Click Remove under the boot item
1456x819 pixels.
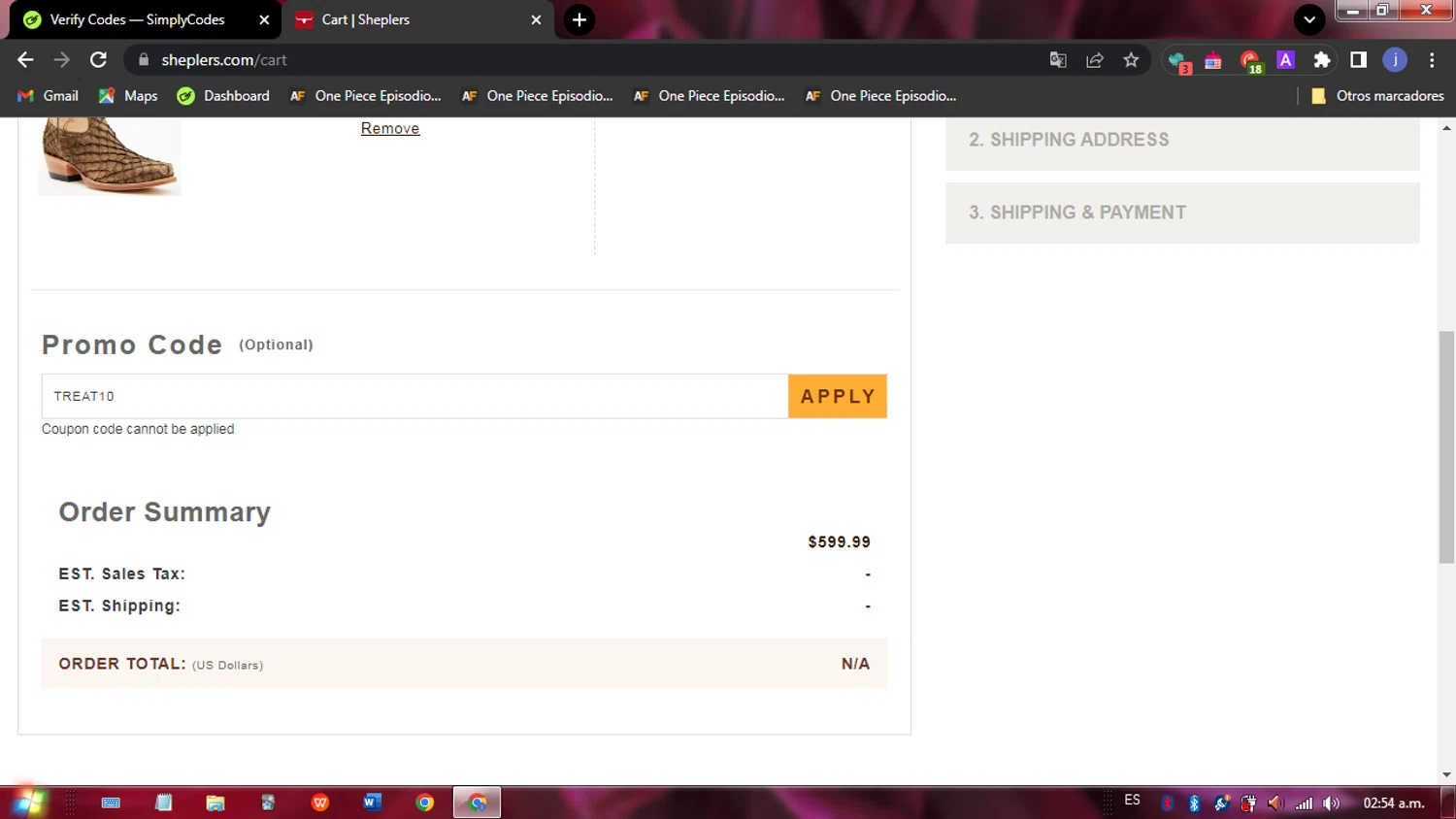(390, 128)
